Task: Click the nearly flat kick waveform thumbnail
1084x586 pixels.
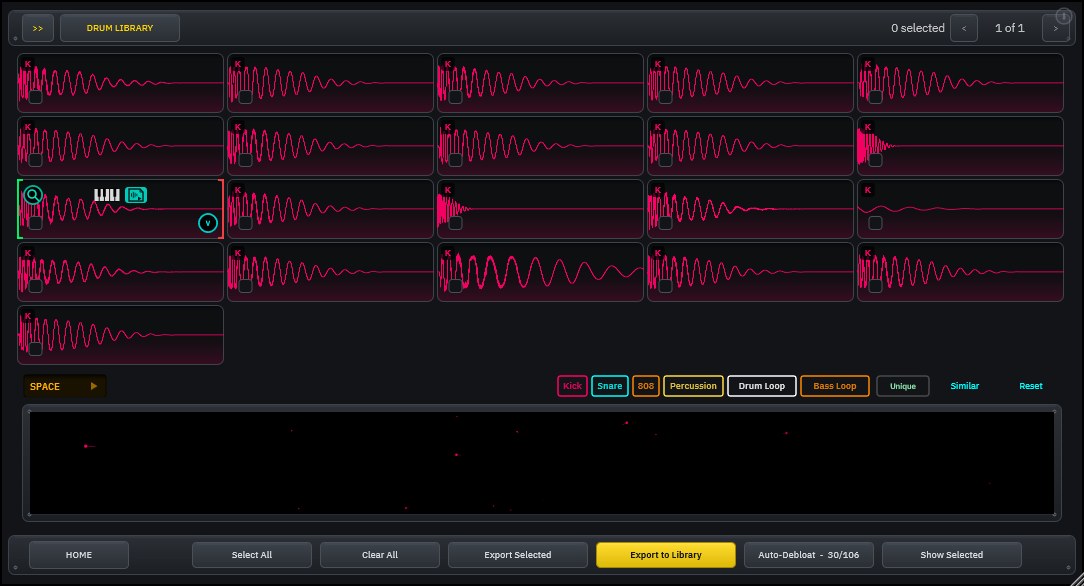Action: pyautogui.click(x=960, y=209)
